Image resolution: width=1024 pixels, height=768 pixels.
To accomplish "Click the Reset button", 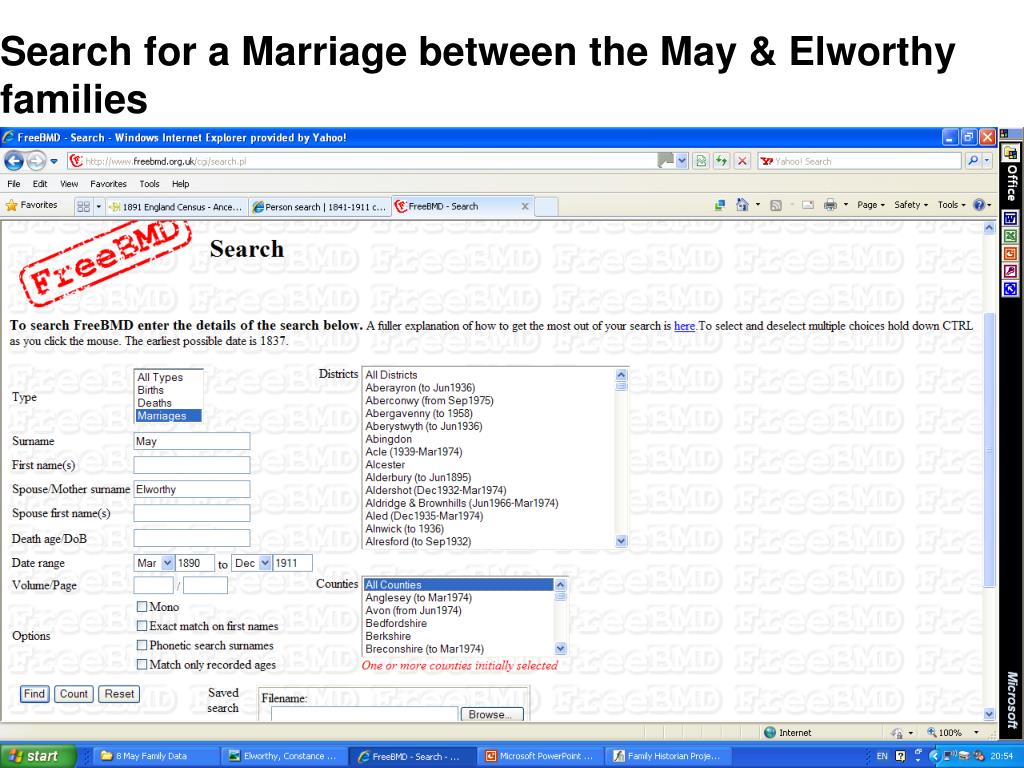I will click(x=119, y=694).
